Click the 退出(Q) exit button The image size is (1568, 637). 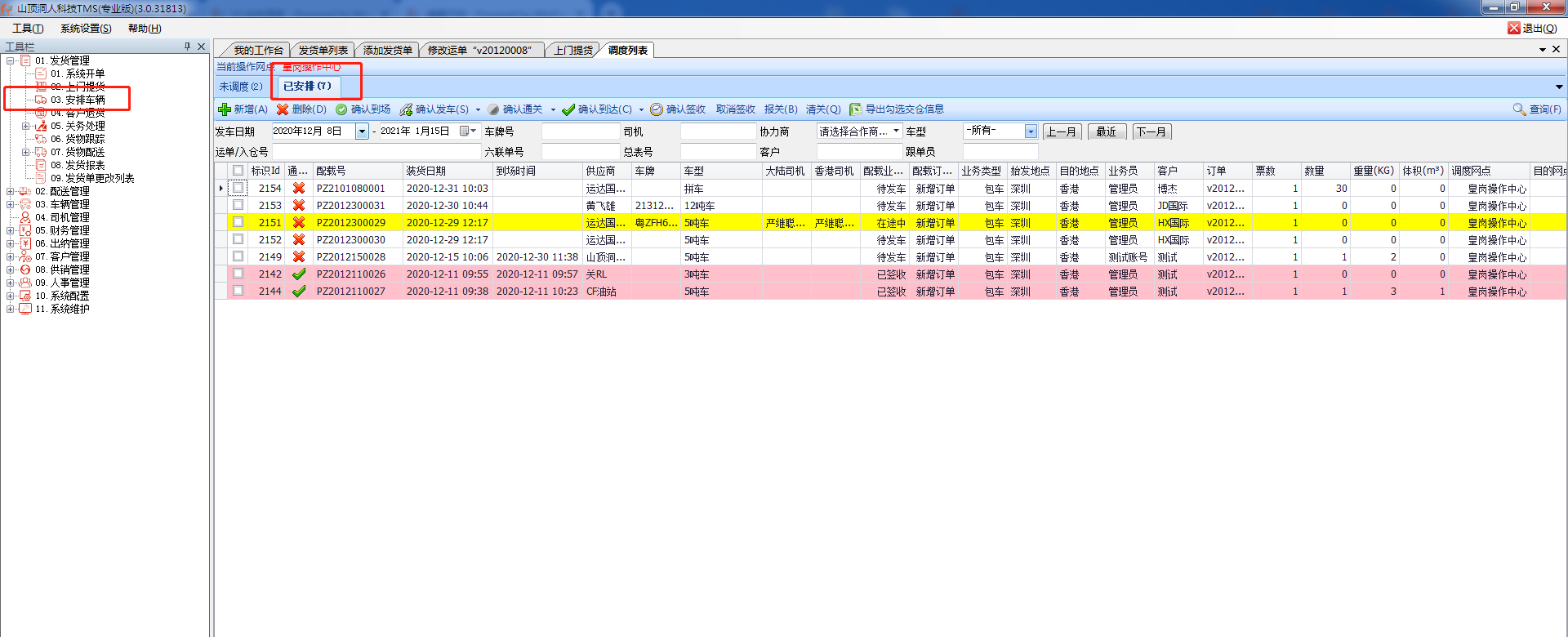[1532, 29]
